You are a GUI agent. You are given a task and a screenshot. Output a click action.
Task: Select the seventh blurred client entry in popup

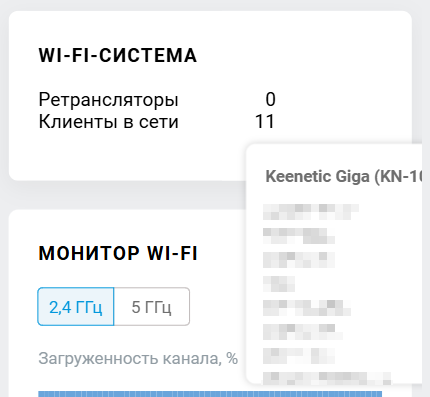[299, 356]
